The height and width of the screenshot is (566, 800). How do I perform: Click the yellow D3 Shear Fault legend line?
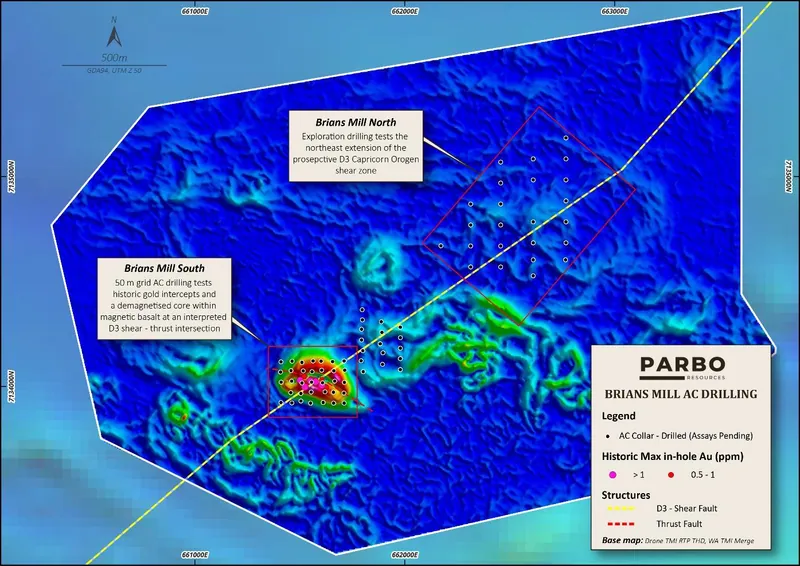(x=621, y=508)
